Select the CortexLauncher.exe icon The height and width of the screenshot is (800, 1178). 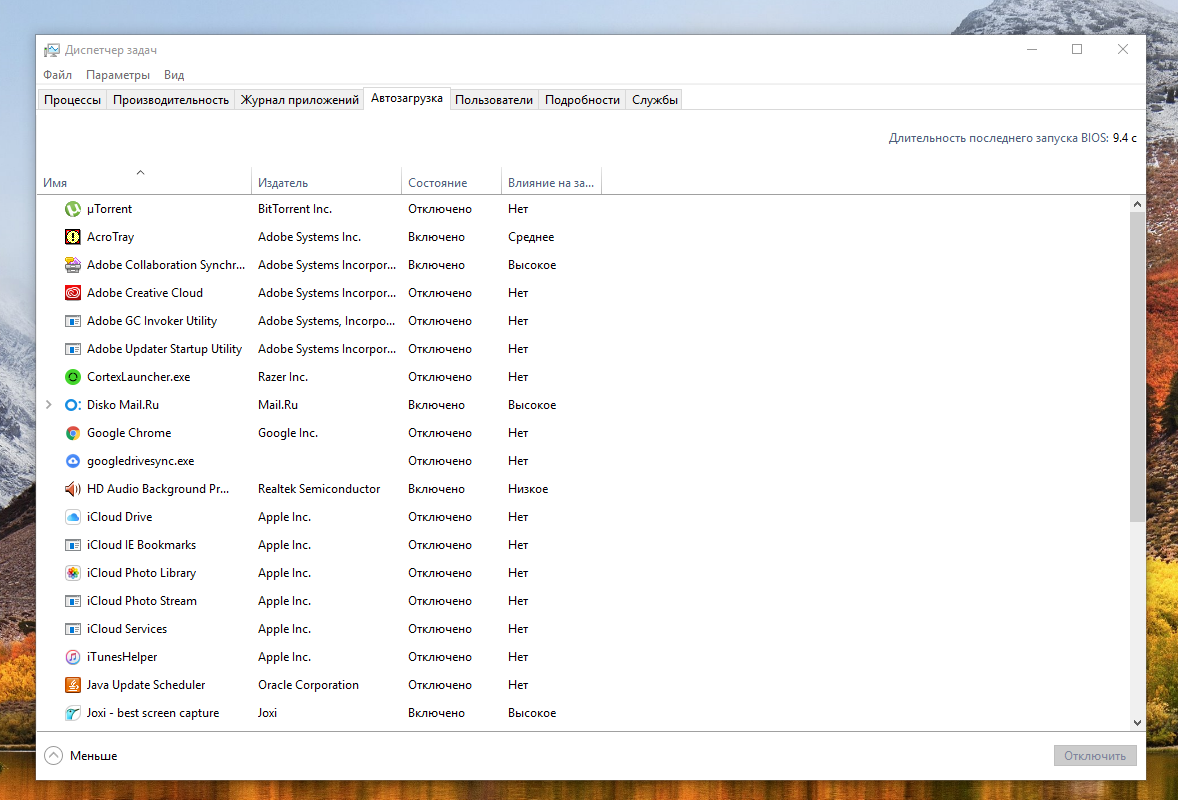click(72, 377)
